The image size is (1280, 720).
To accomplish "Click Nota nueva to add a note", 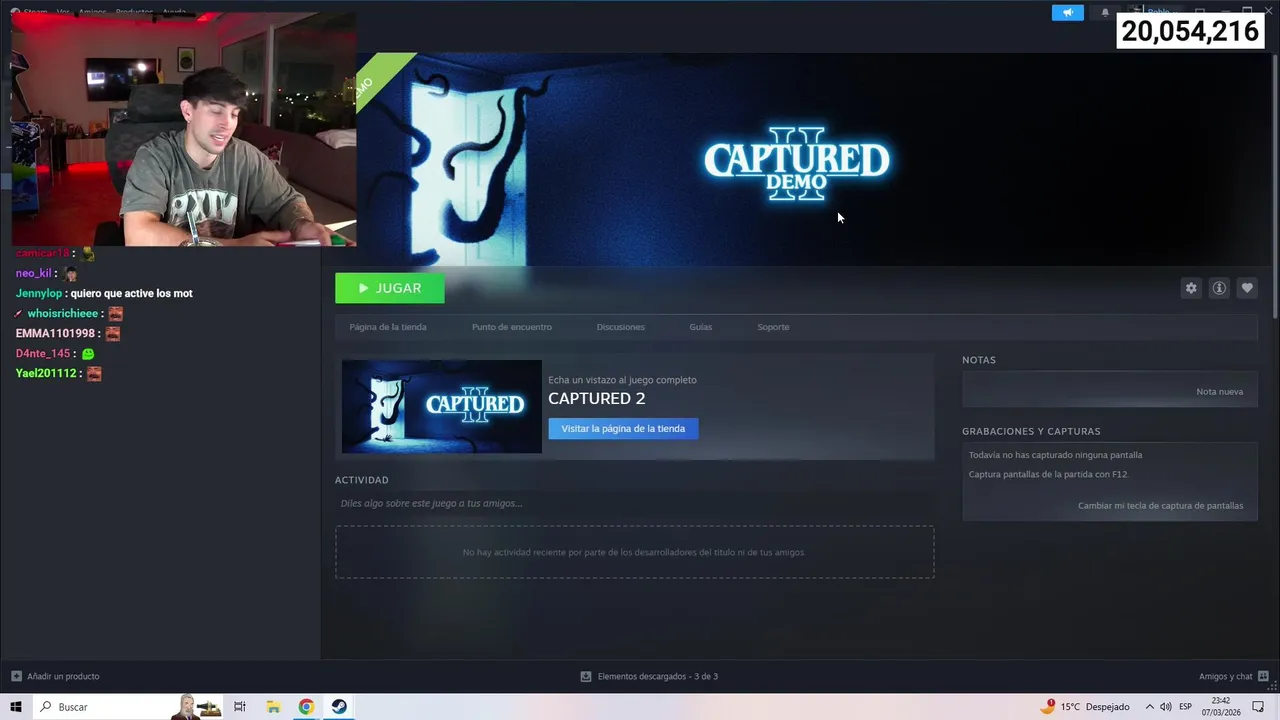I will [1219, 391].
